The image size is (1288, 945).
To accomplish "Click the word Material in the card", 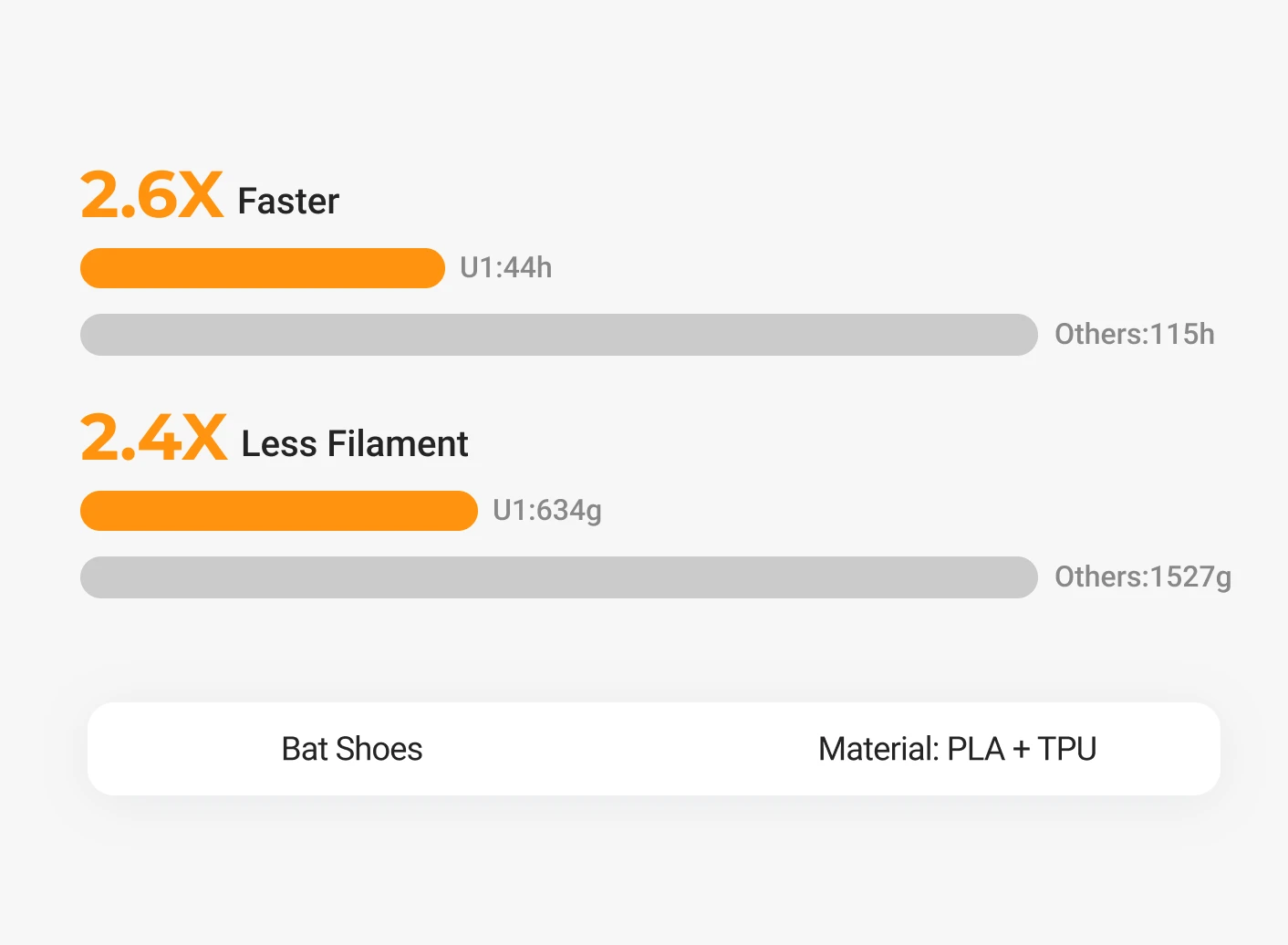I will [876, 749].
